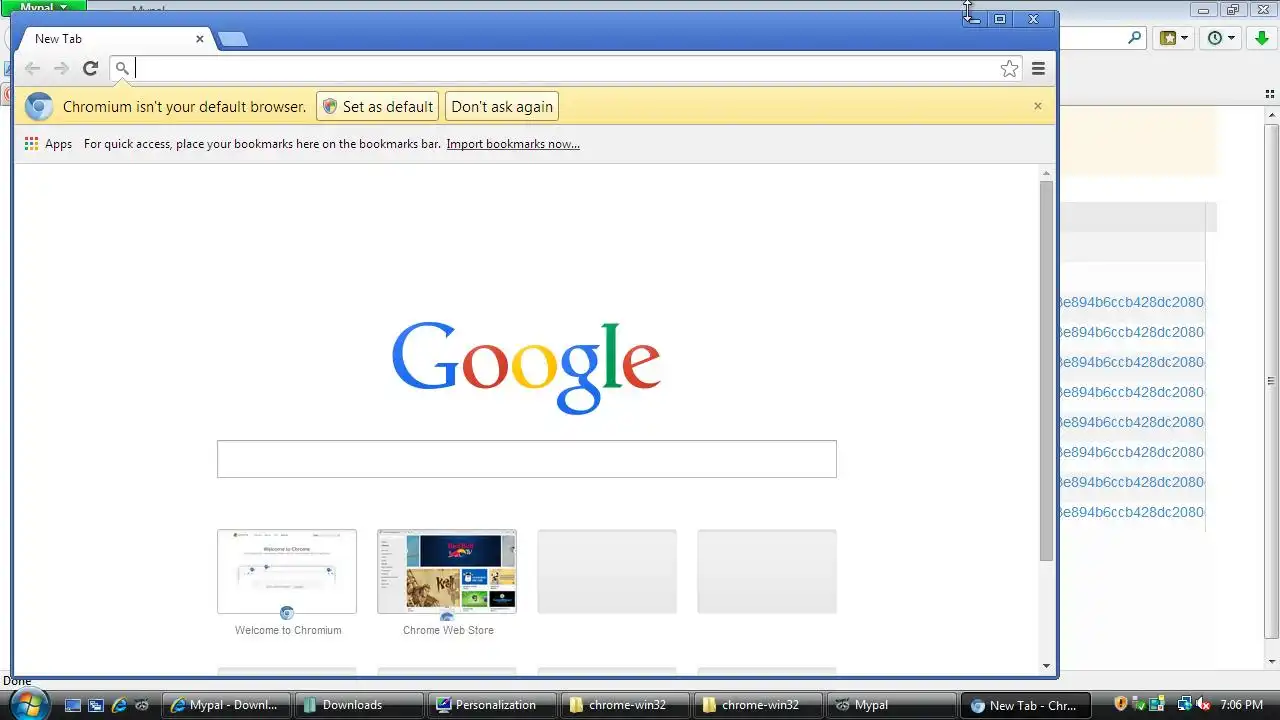Click the Mypal search magnifier icon

pyautogui.click(x=1134, y=38)
